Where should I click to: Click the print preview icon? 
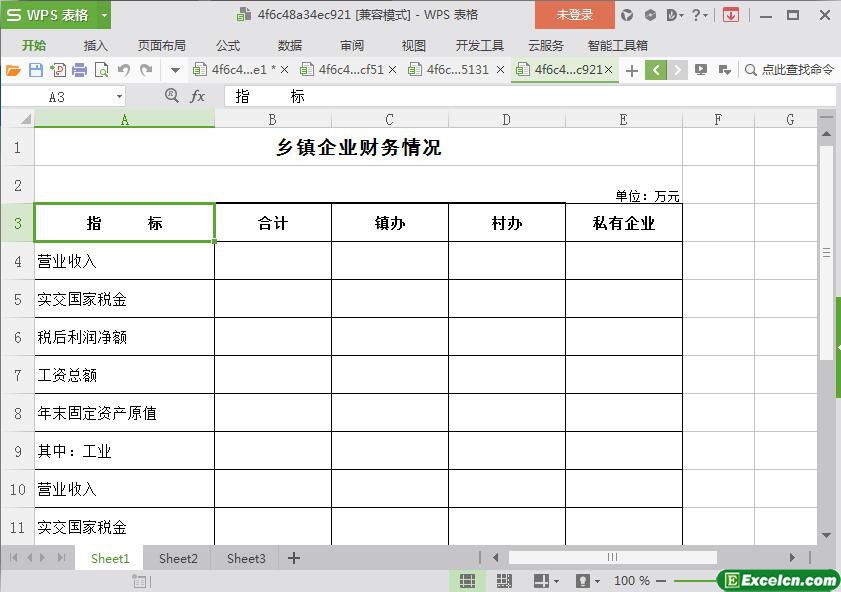tap(101, 70)
